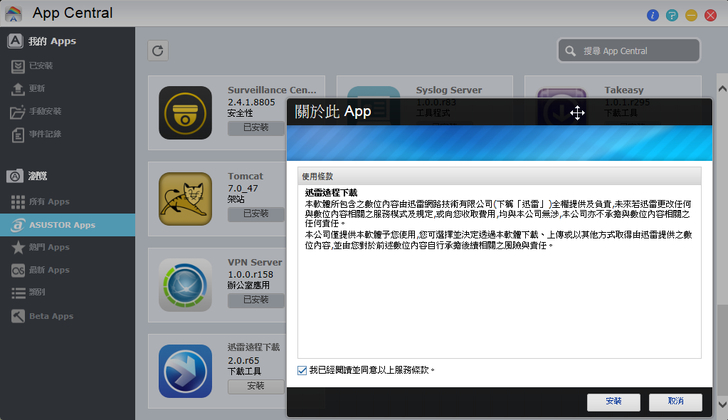Click the 最新 Apps icon
Screen dimensions: 728x420
point(18,270)
